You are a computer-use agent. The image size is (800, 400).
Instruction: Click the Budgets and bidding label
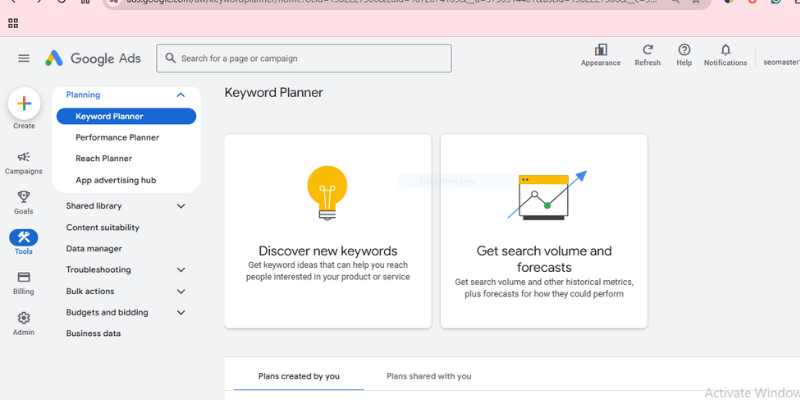(x=107, y=312)
